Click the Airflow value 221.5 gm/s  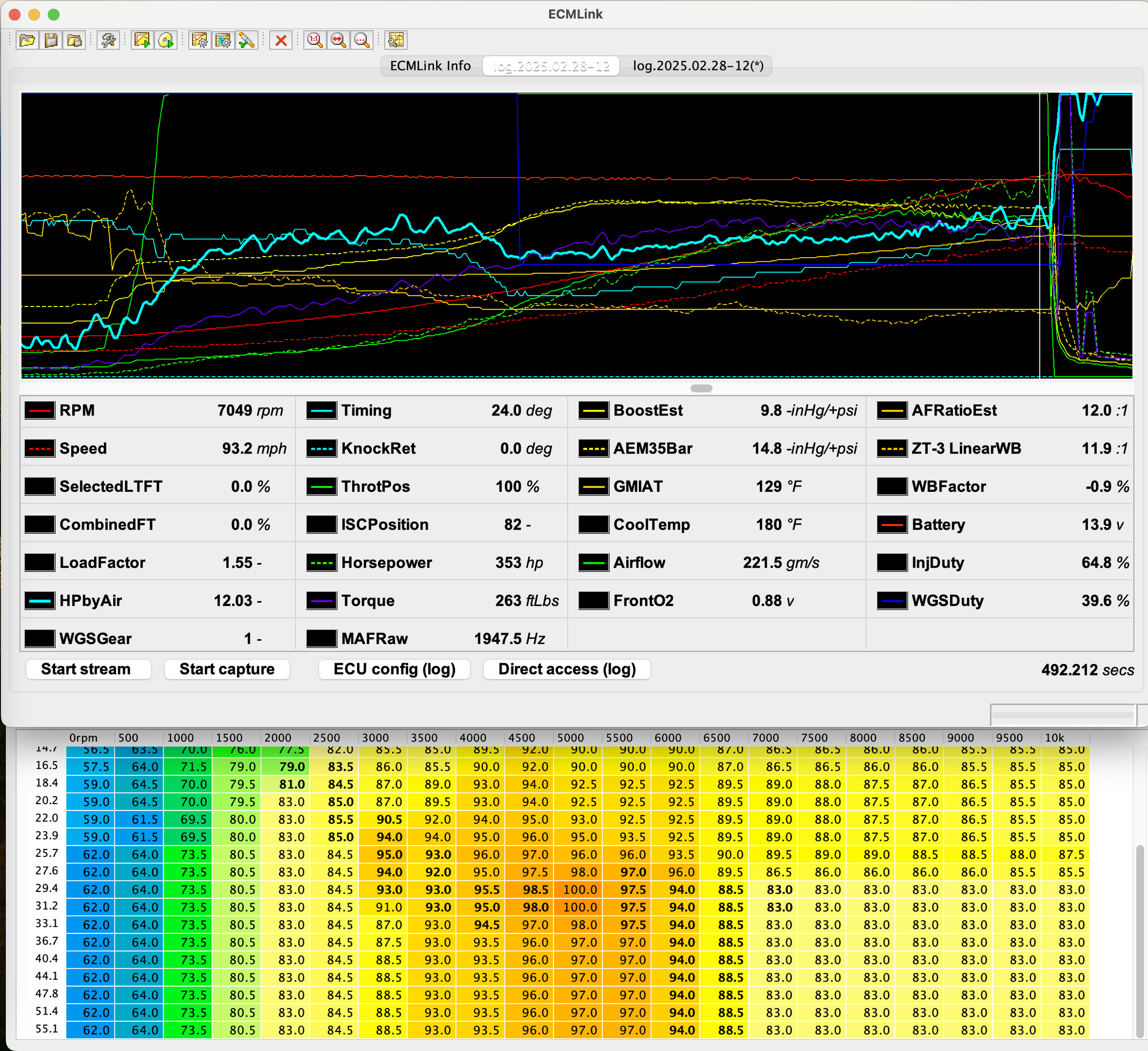(x=781, y=563)
